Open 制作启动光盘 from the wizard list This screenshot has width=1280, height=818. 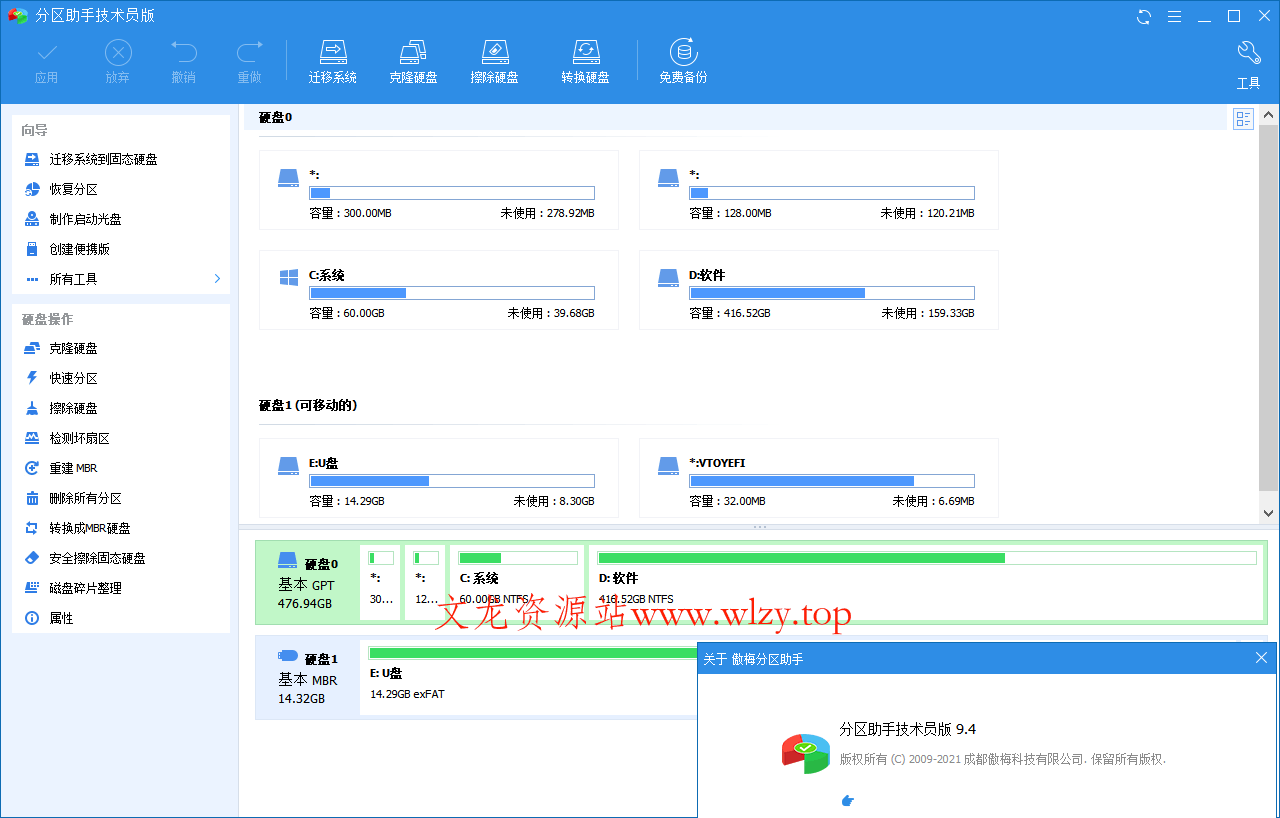(88, 218)
